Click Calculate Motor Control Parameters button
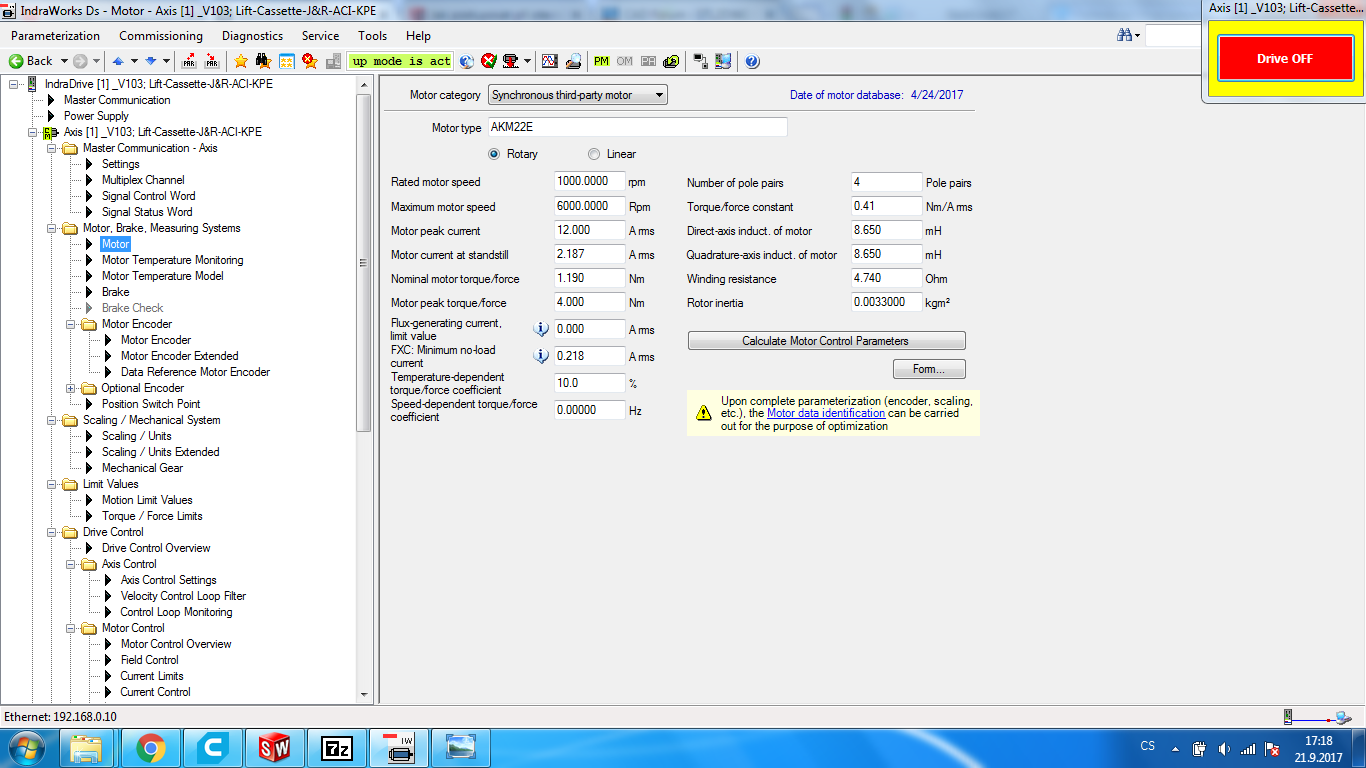 (826, 341)
